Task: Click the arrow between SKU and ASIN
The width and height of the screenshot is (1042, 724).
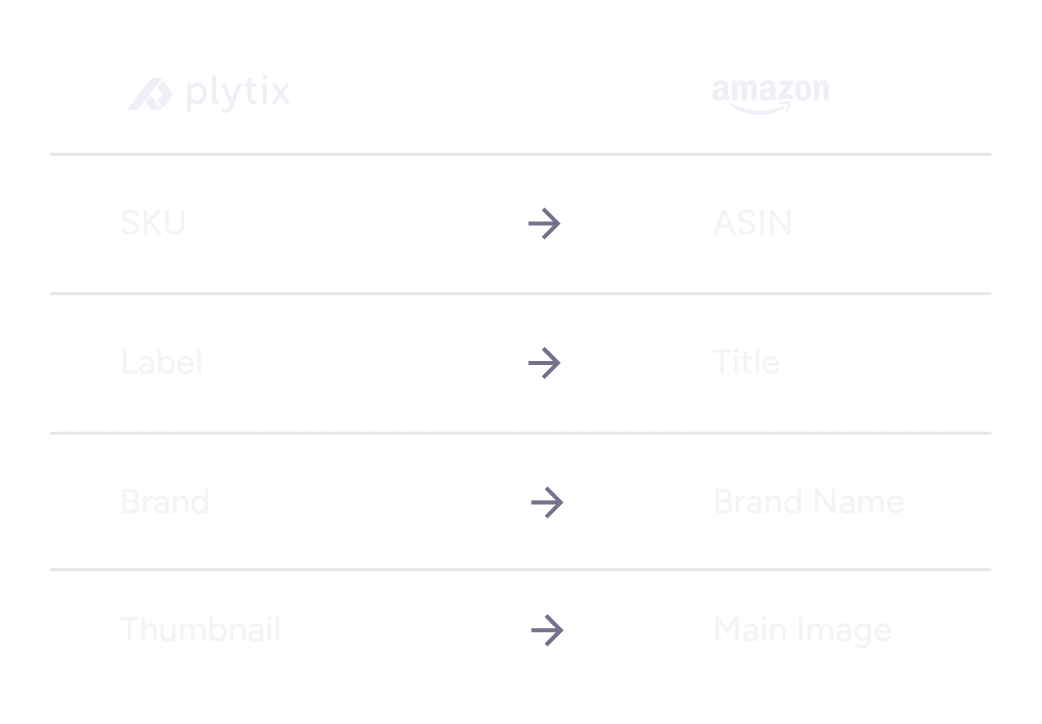Action: [544, 224]
